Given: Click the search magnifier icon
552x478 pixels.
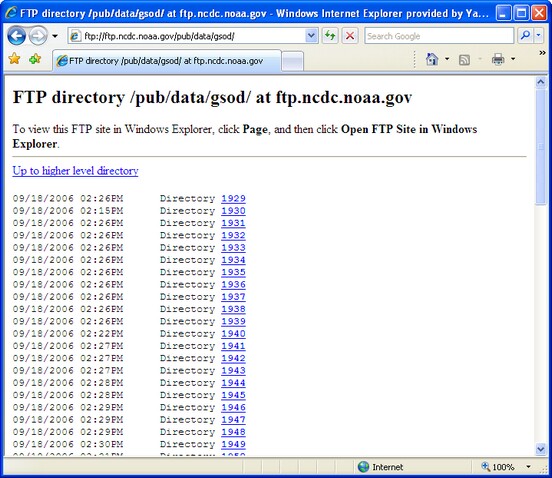Looking at the screenshot, I should tap(525, 36).
